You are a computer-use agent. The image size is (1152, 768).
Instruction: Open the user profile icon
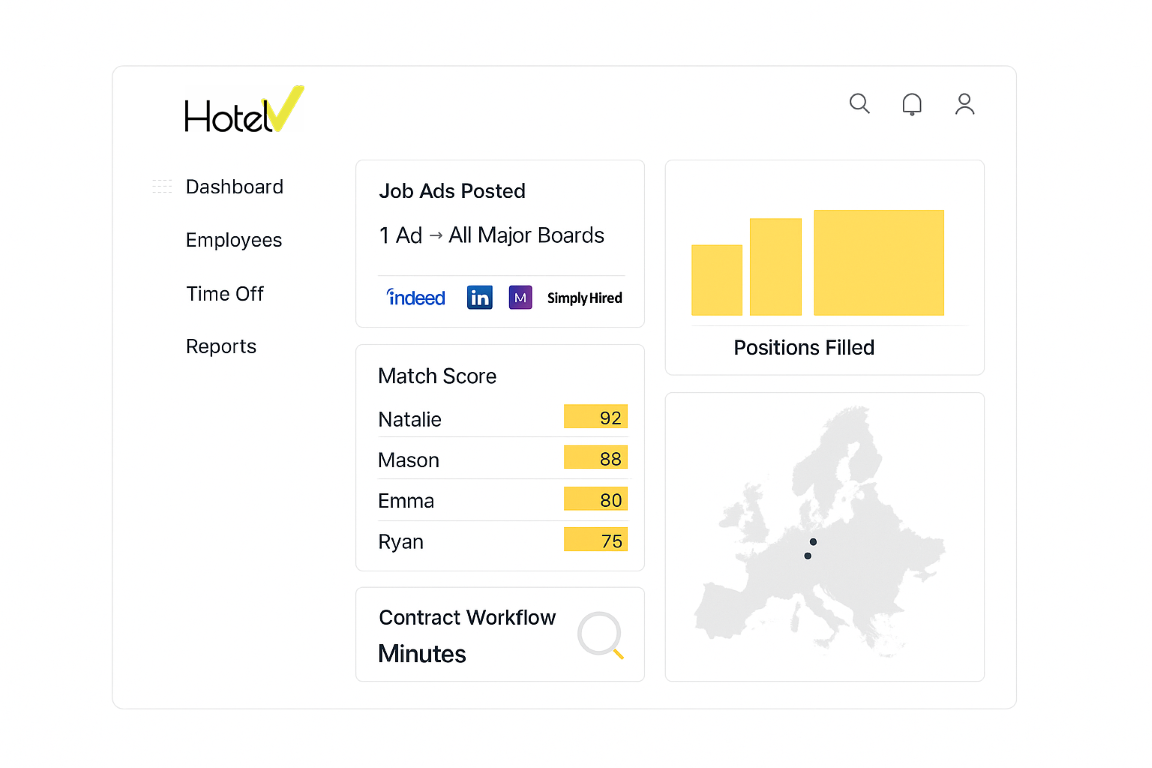point(964,104)
